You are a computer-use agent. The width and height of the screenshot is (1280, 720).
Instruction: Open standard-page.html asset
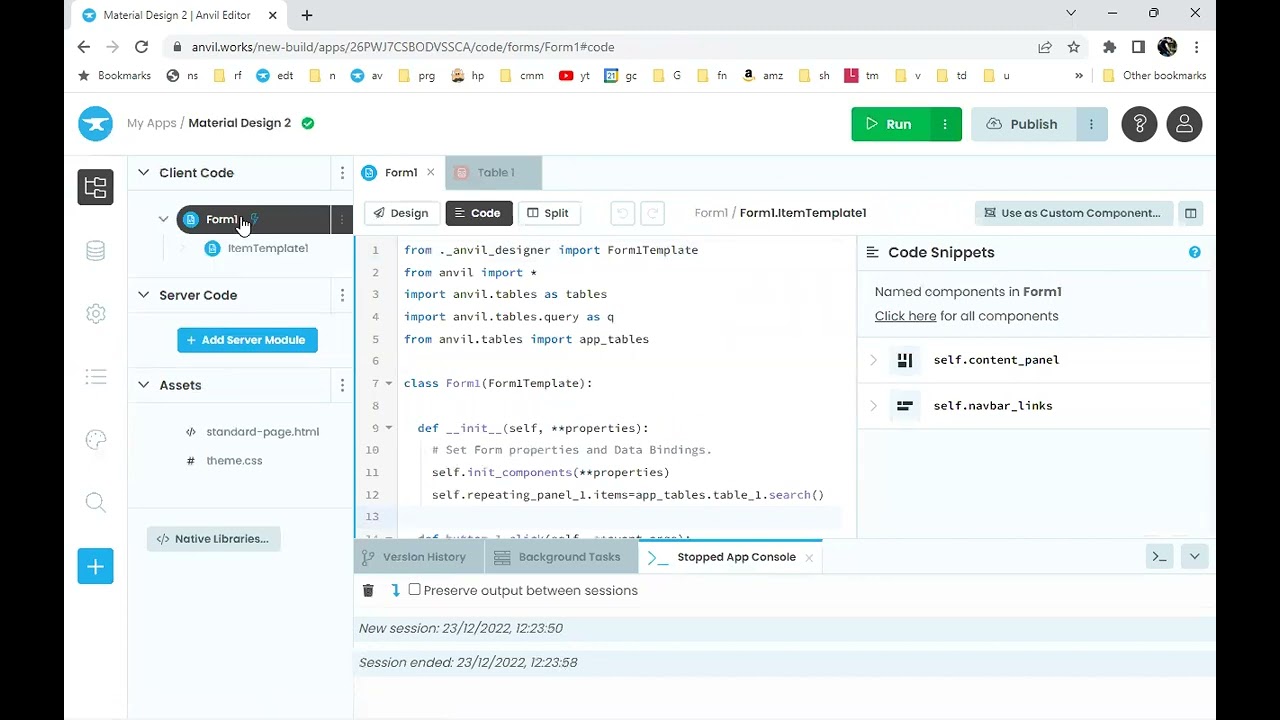pos(262,432)
